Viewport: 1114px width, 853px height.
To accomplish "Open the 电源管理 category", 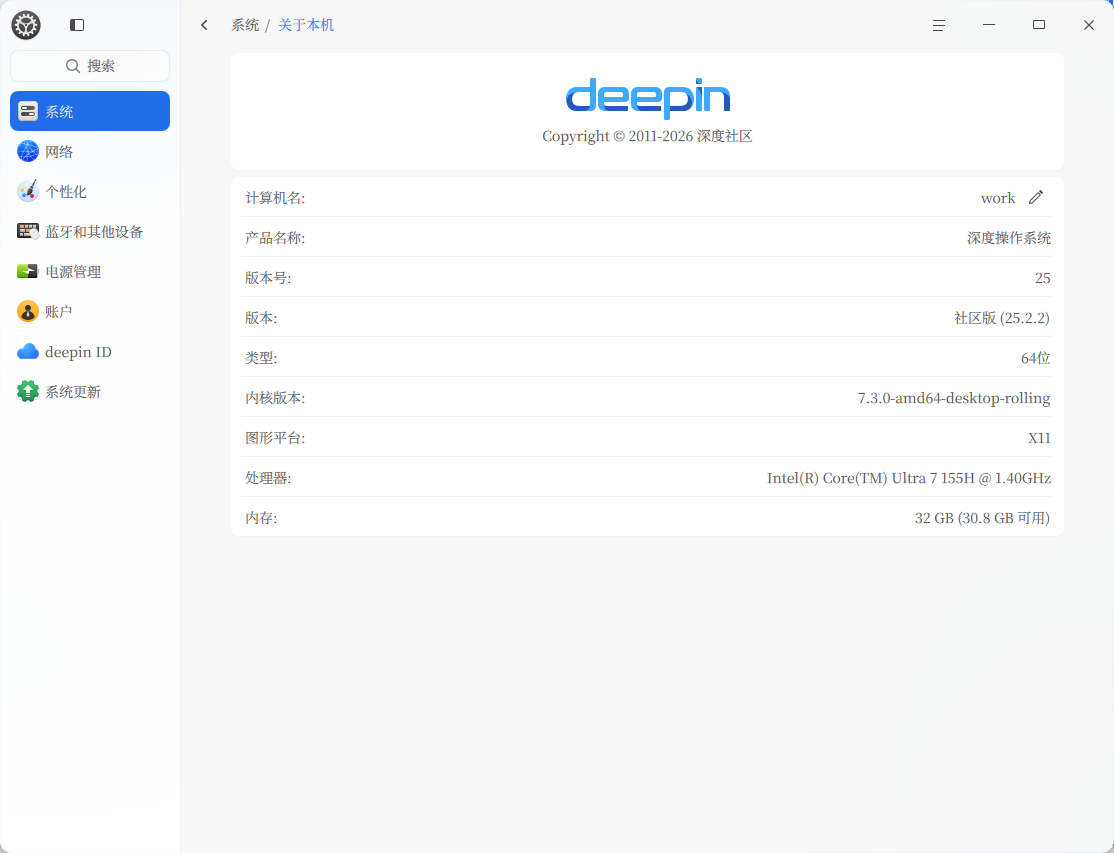I will [90, 271].
